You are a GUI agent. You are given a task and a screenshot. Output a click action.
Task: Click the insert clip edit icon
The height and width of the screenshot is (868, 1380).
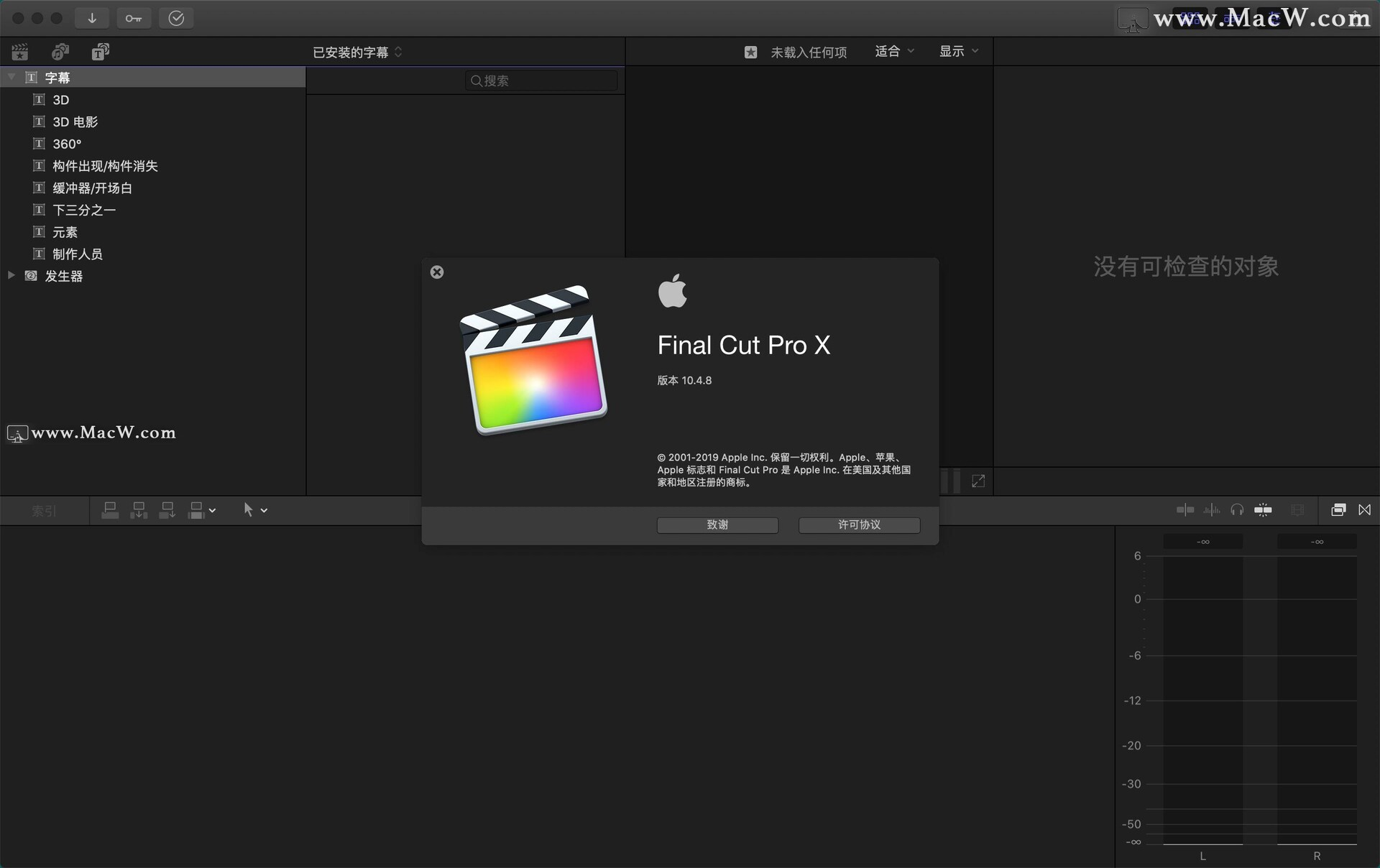(139, 510)
